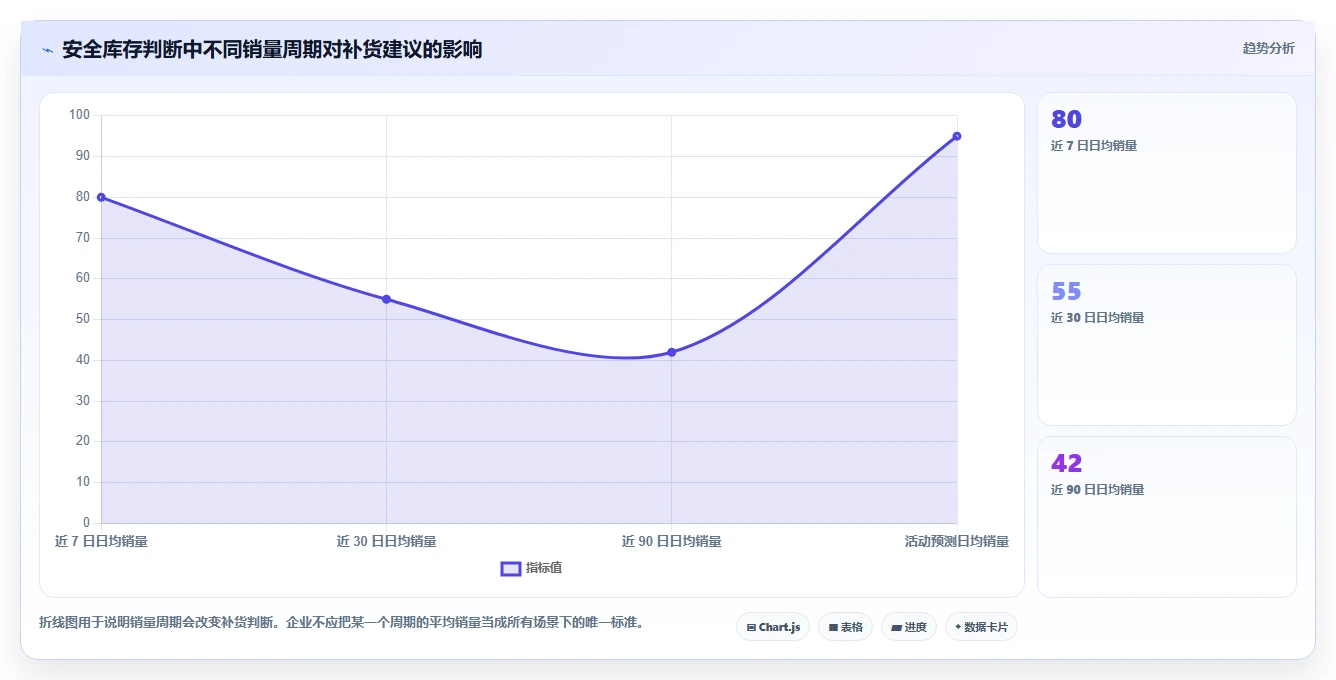The image size is (1336, 680).
Task: Toggle the 指标值 legend item
Action: pyautogui.click(x=531, y=568)
